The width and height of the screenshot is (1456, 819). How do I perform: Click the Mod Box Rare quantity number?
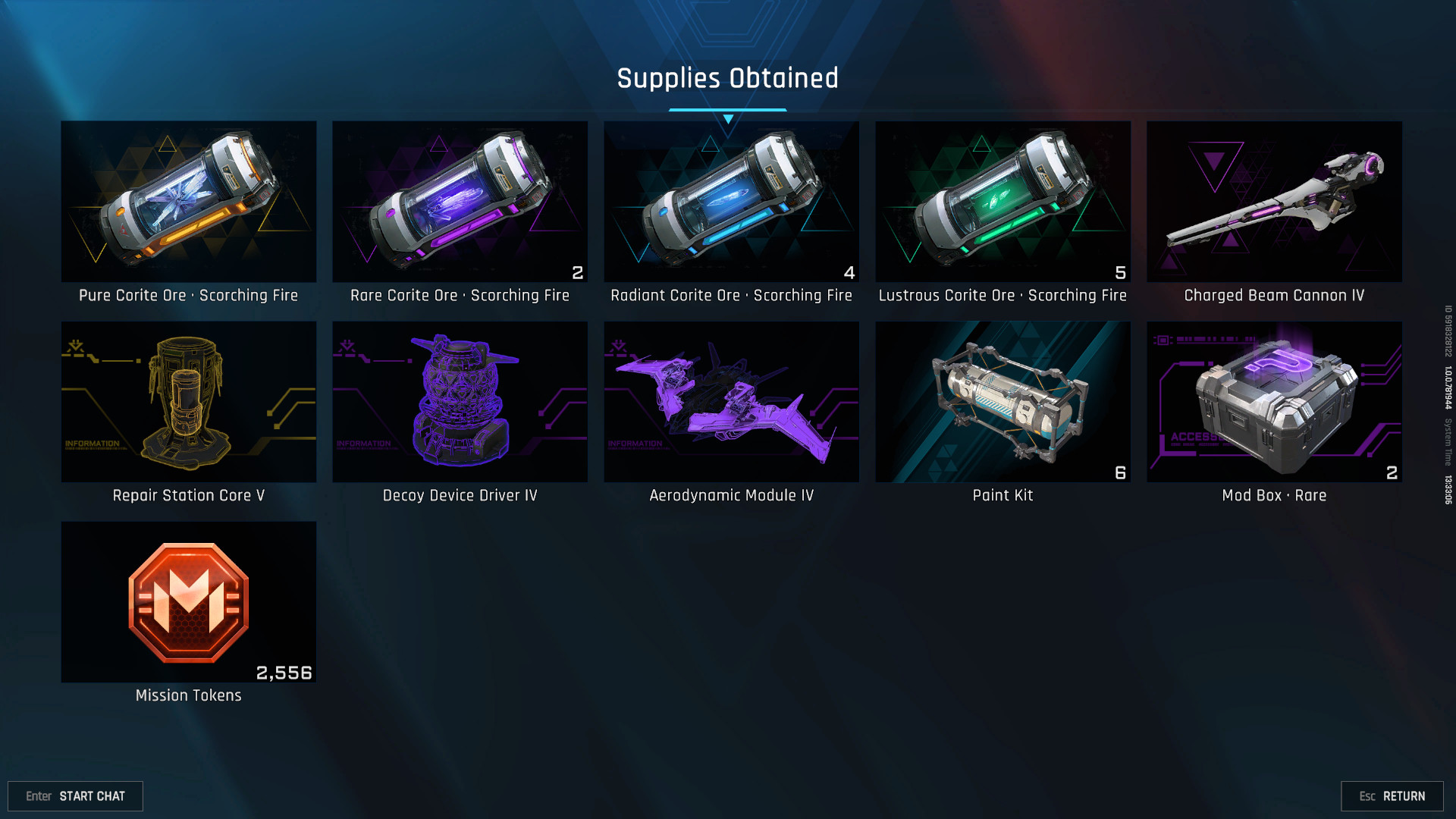click(x=1392, y=472)
